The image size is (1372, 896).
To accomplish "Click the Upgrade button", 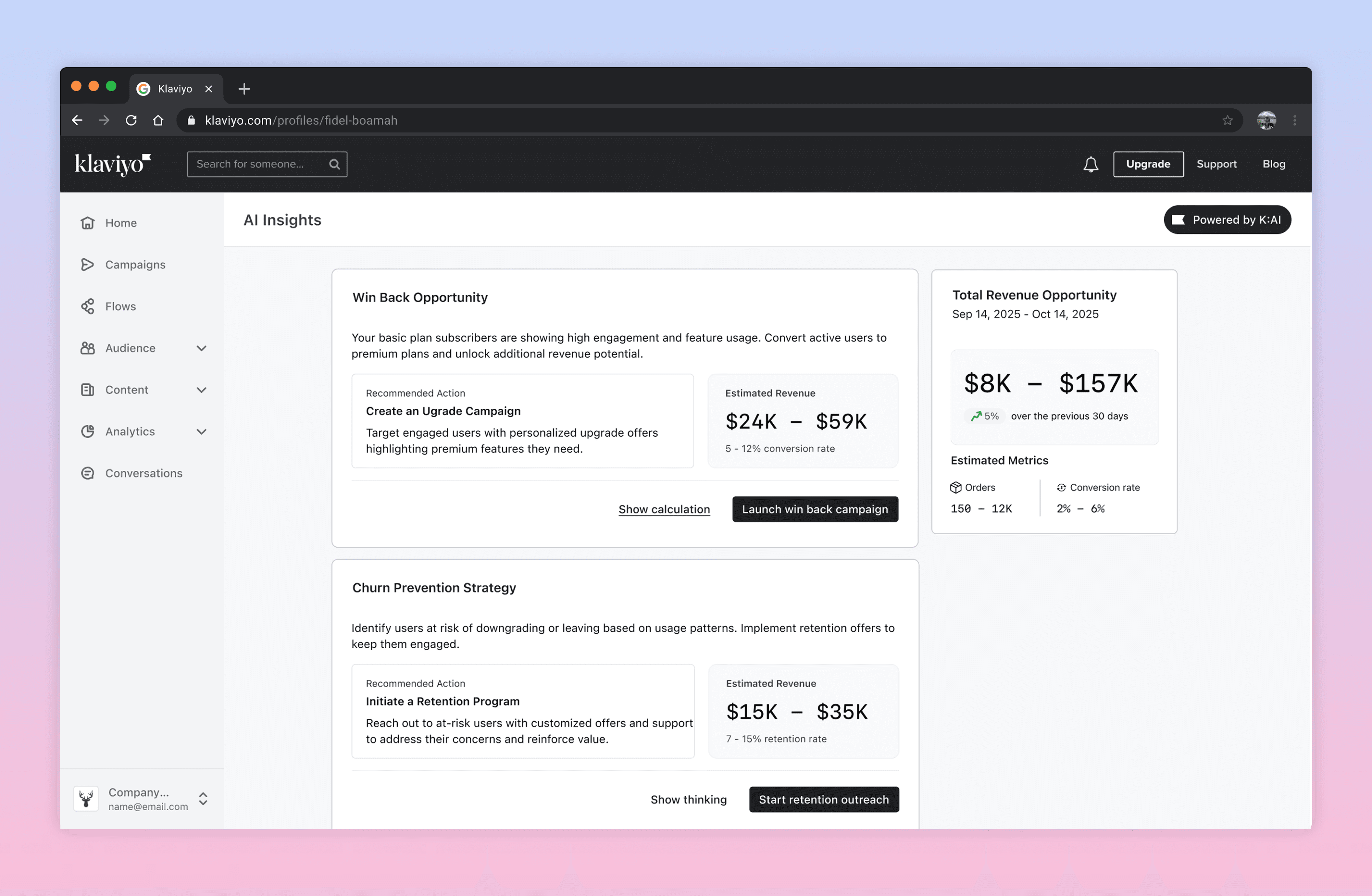I will pyautogui.click(x=1148, y=164).
